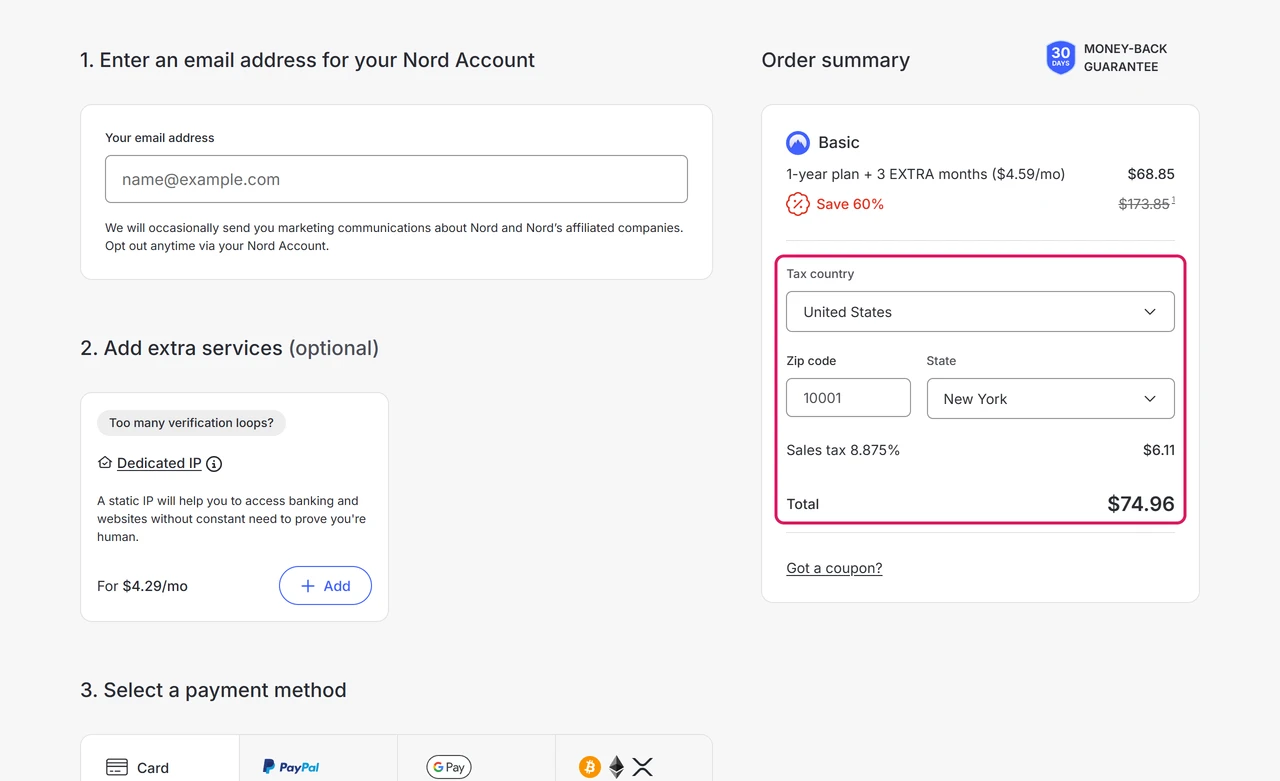
Task: Click the Bitcoin coin icon
Action: 590,767
